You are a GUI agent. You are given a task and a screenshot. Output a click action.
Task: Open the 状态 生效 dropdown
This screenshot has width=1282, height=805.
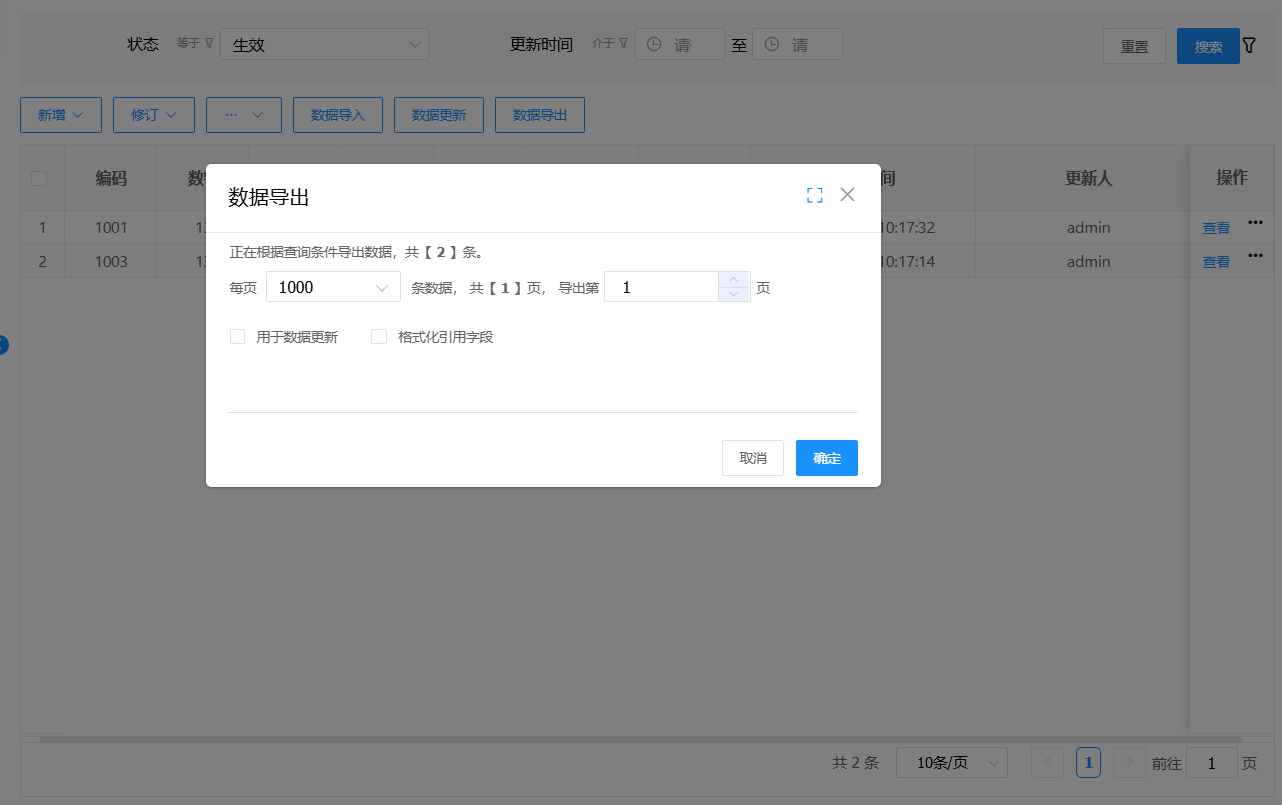click(x=324, y=45)
